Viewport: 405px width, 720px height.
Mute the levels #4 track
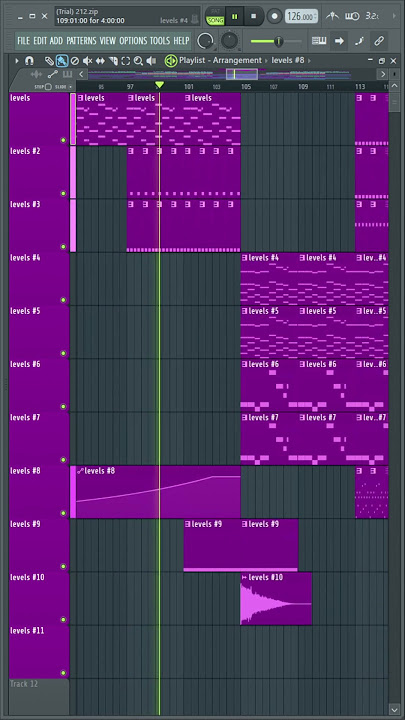click(63, 300)
